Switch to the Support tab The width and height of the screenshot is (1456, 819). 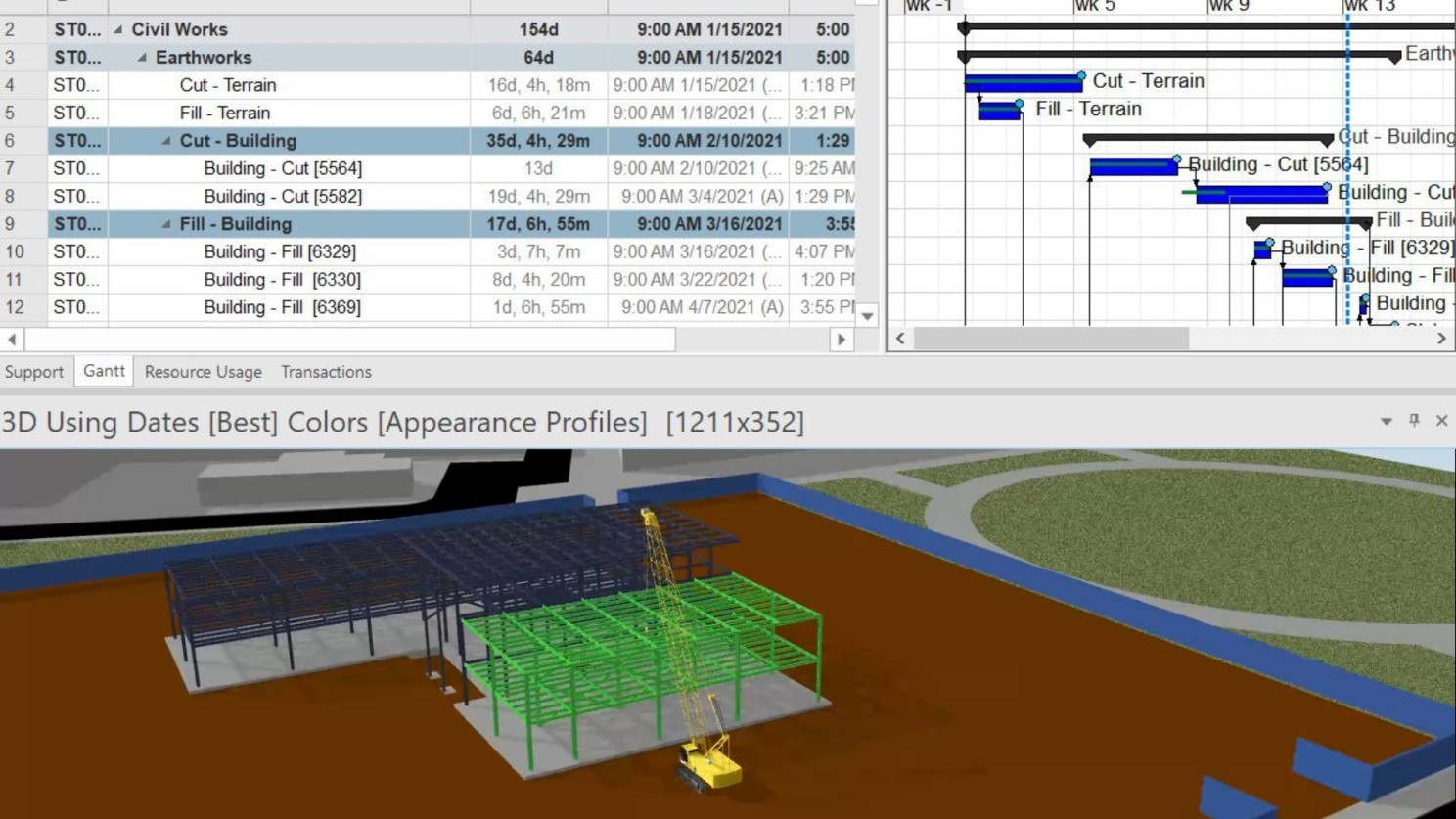point(34,372)
